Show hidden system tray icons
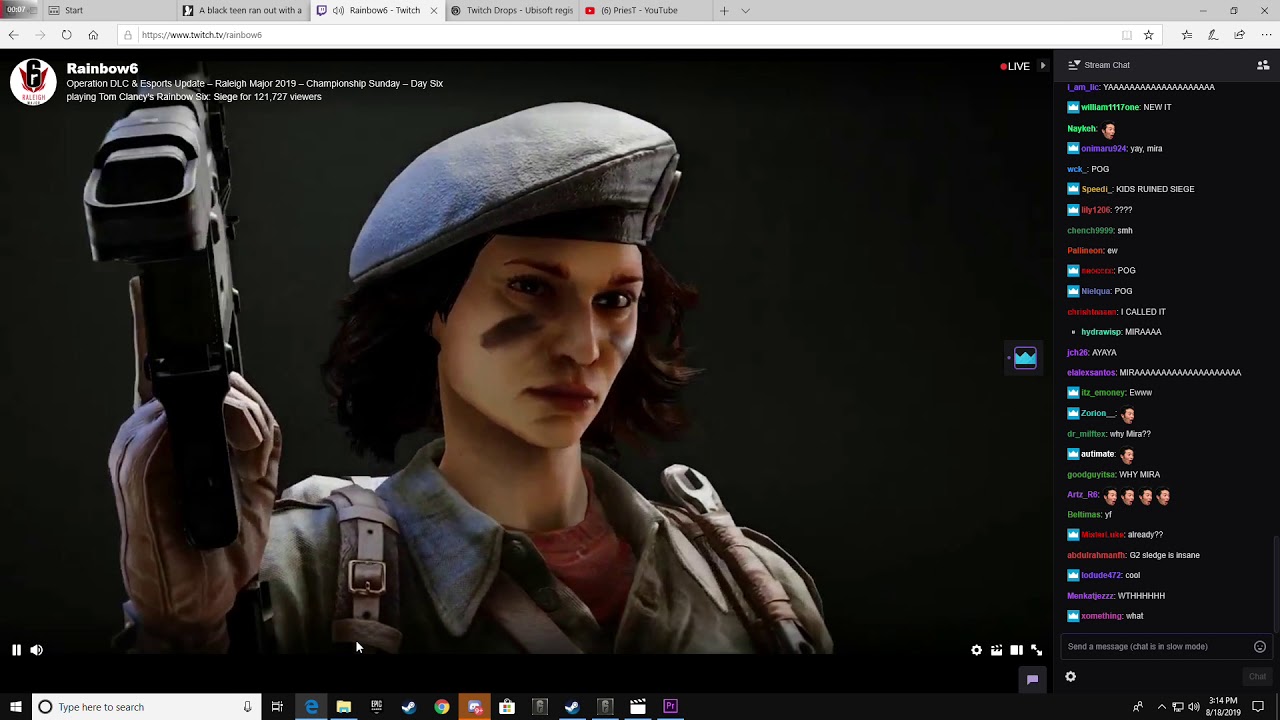The width and height of the screenshot is (1280, 720). coord(1161,707)
